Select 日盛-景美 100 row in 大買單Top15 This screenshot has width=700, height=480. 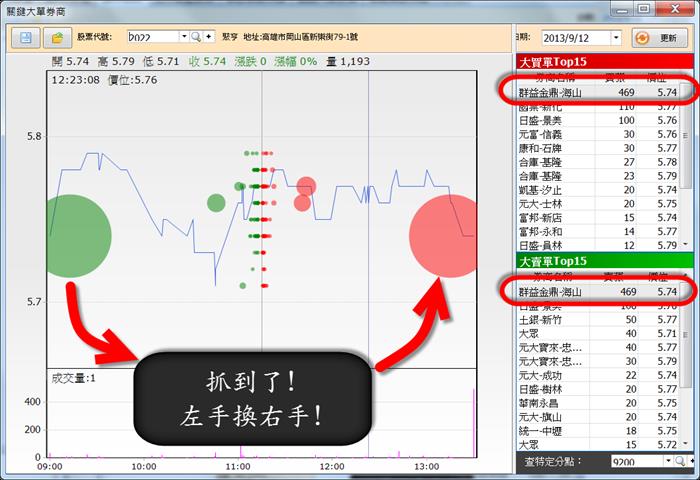[598, 120]
